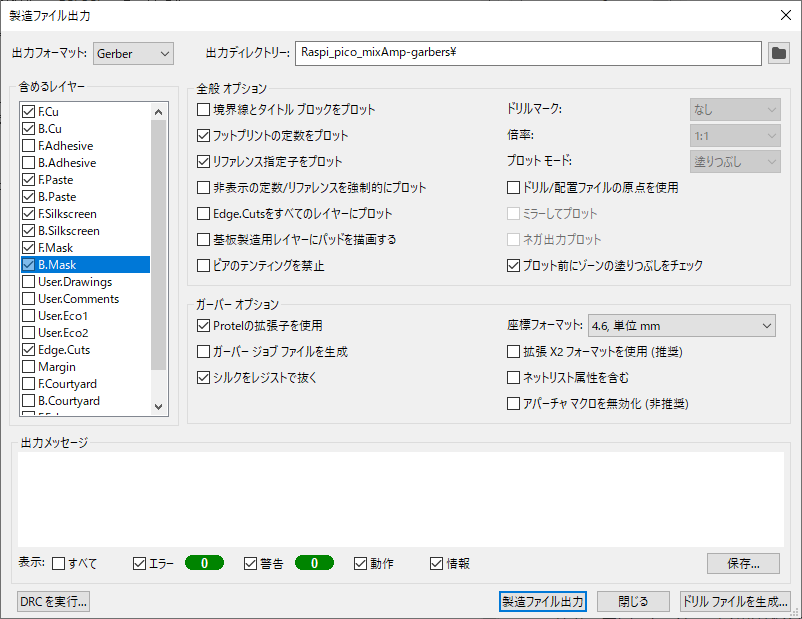Uncheck the B.Paste layer
Image resolution: width=802 pixels, height=619 pixels.
29,196
